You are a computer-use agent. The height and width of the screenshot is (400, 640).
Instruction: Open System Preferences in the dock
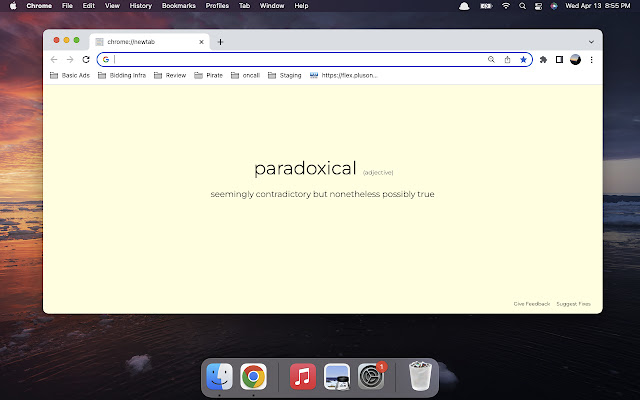[372, 376]
